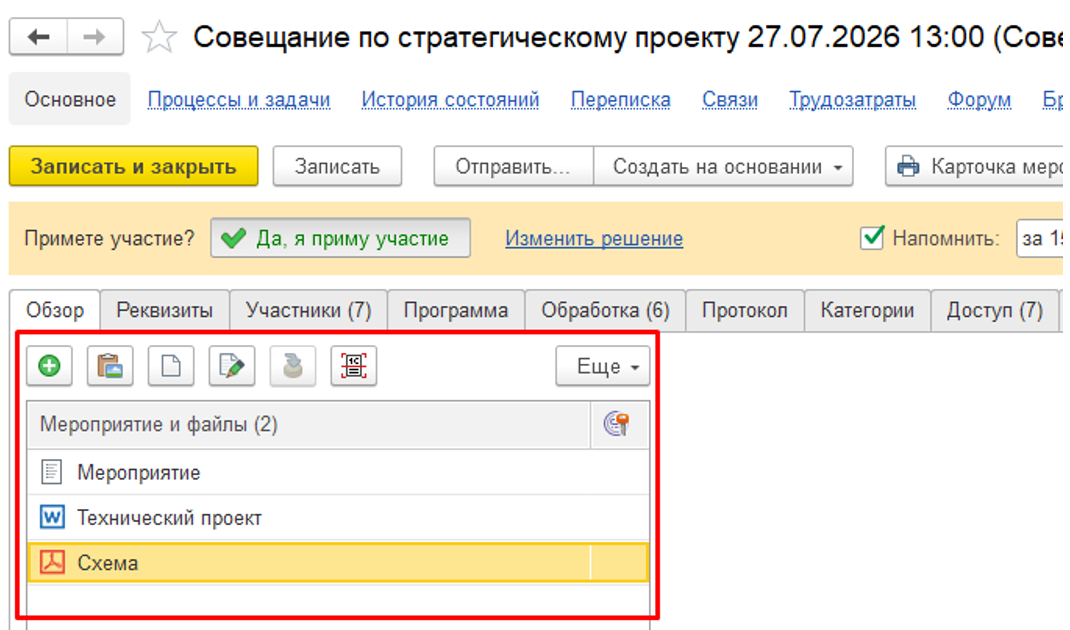
Task: Click the Записать и закрыть button
Action: [134, 166]
